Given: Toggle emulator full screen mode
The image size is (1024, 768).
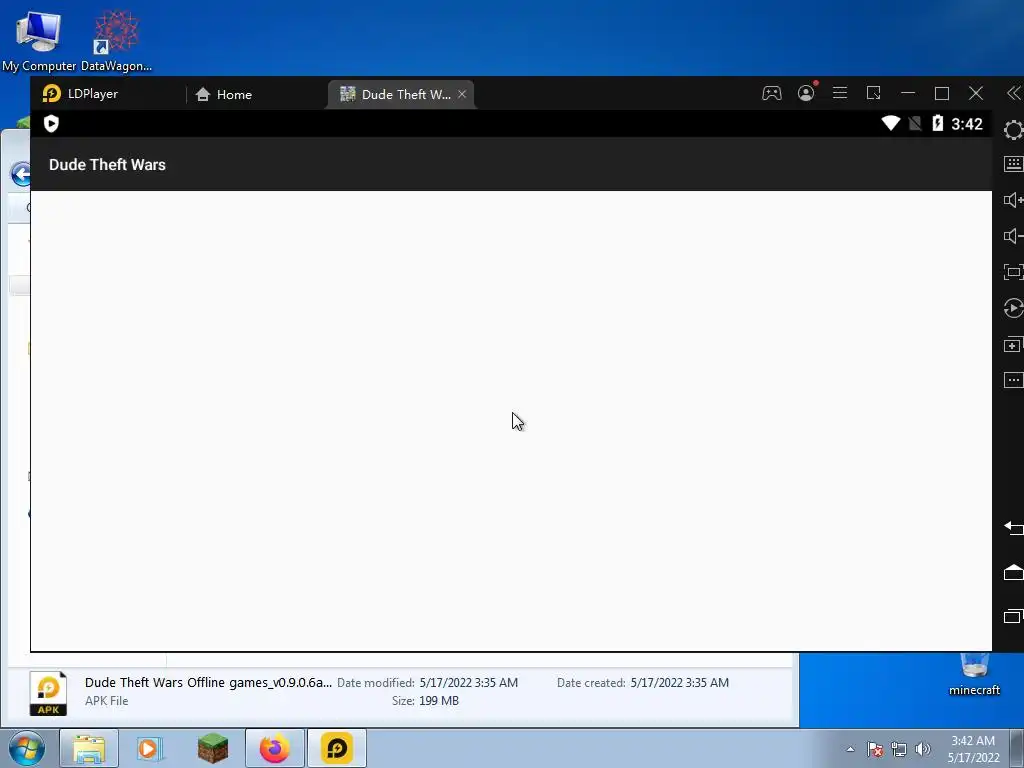Looking at the screenshot, I should tap(1014, 272).
